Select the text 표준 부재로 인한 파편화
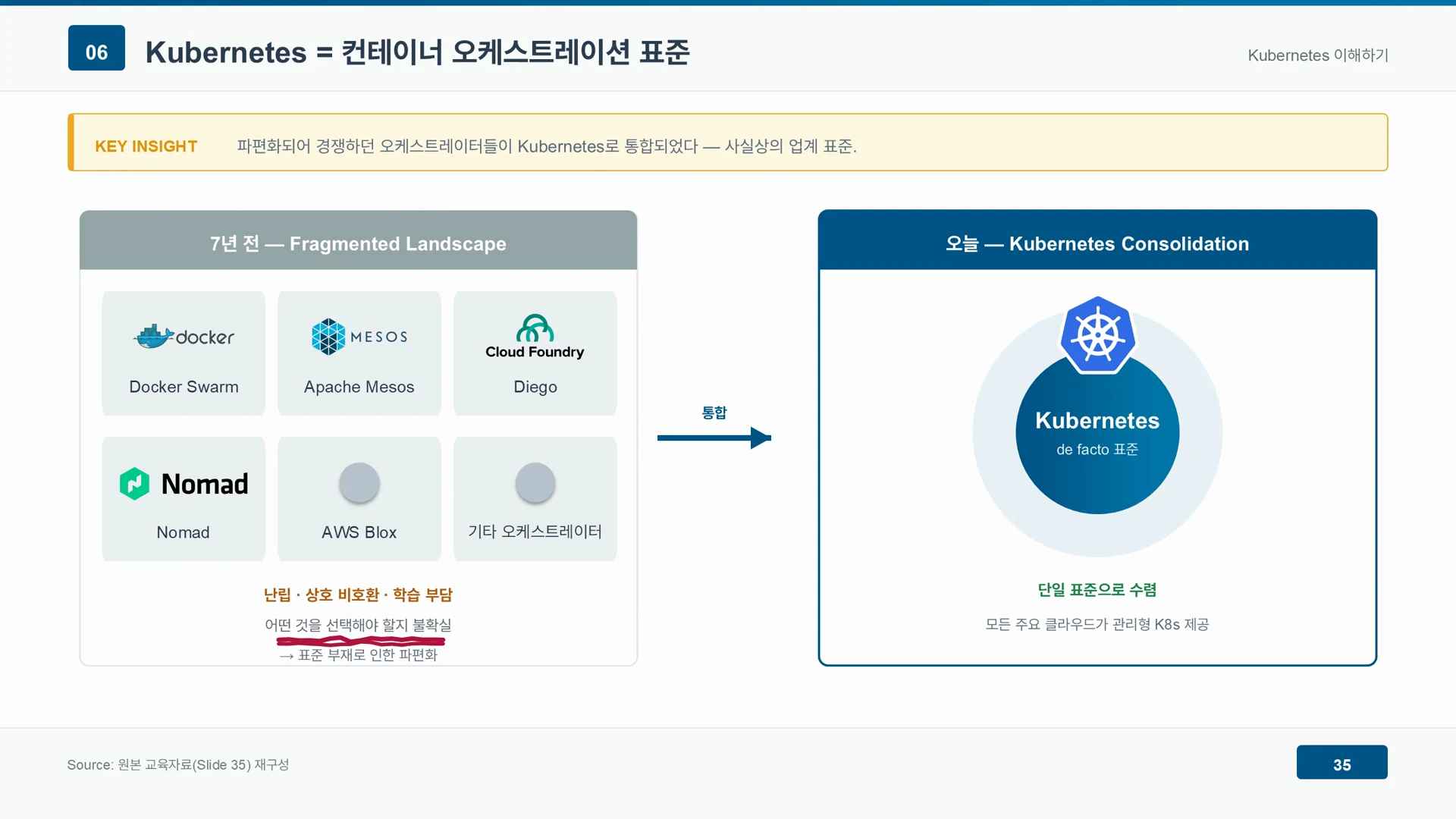Viewport: 1456px width, 819px height. (368, 654)
